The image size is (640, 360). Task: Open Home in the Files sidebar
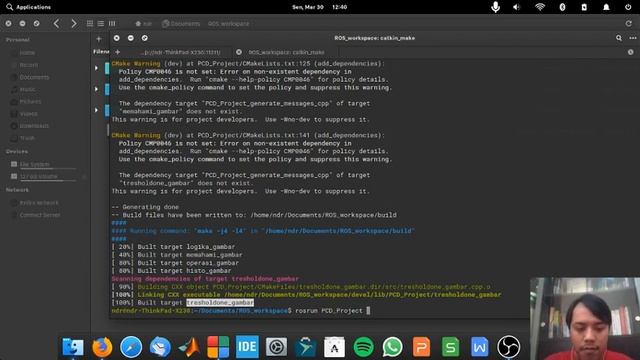click(x=27, y=53)
